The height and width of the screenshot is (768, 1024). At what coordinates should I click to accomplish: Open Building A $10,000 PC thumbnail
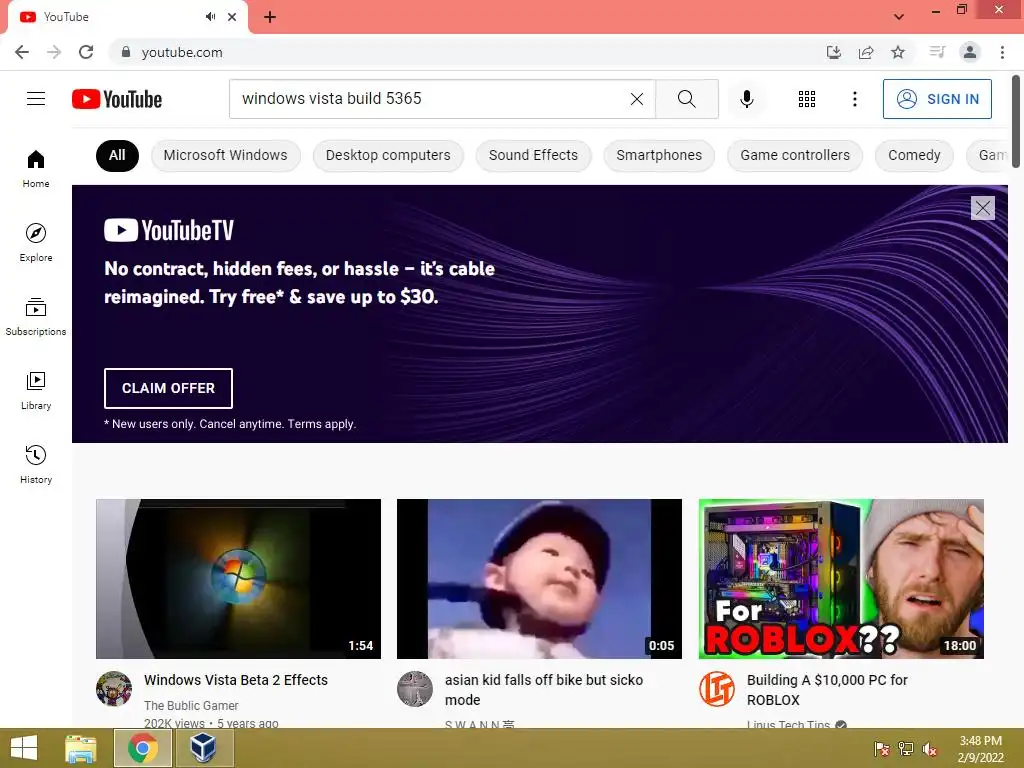coord(841,579)
